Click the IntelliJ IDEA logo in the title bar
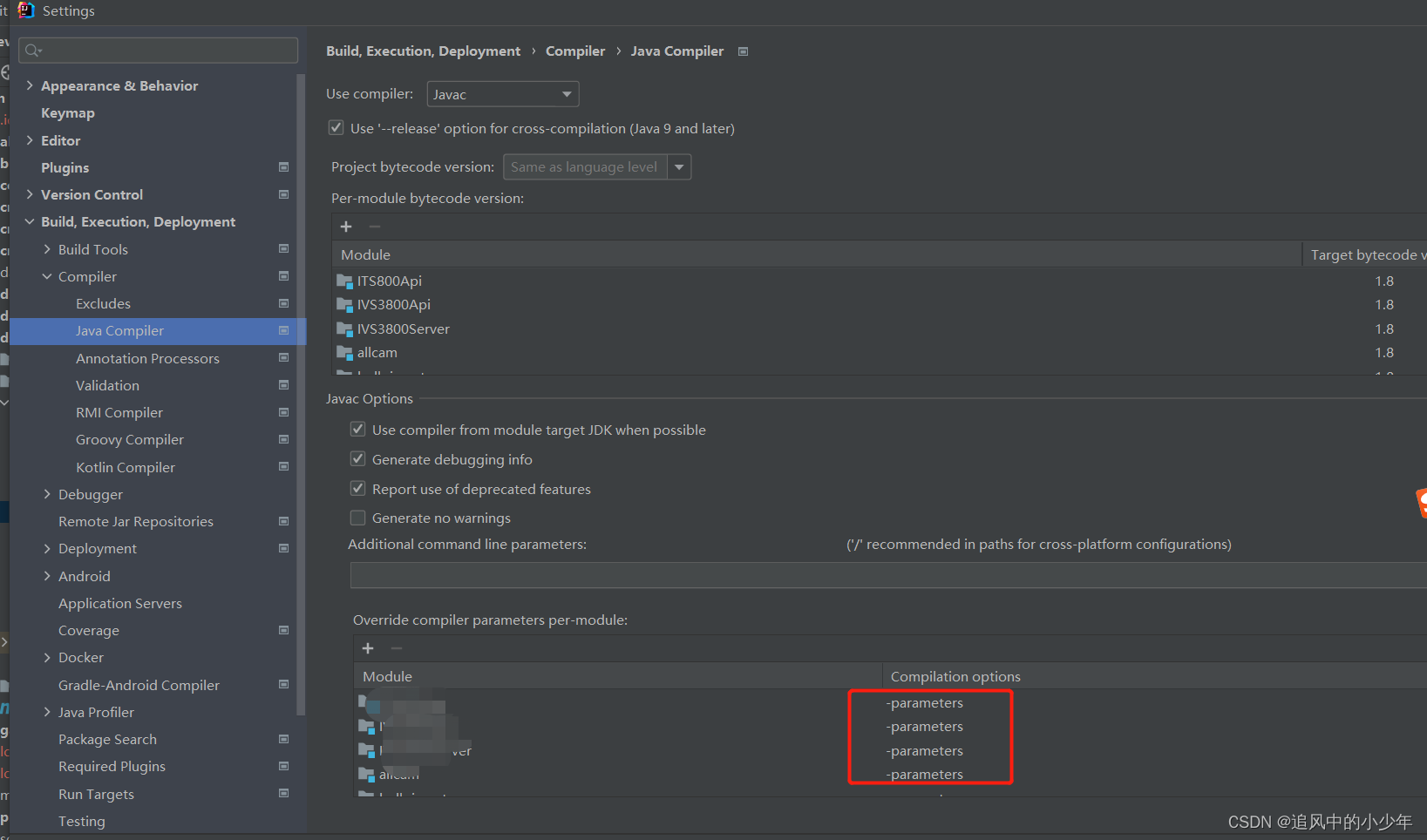This screenshot has width=1427, height=840. point(25,10)
